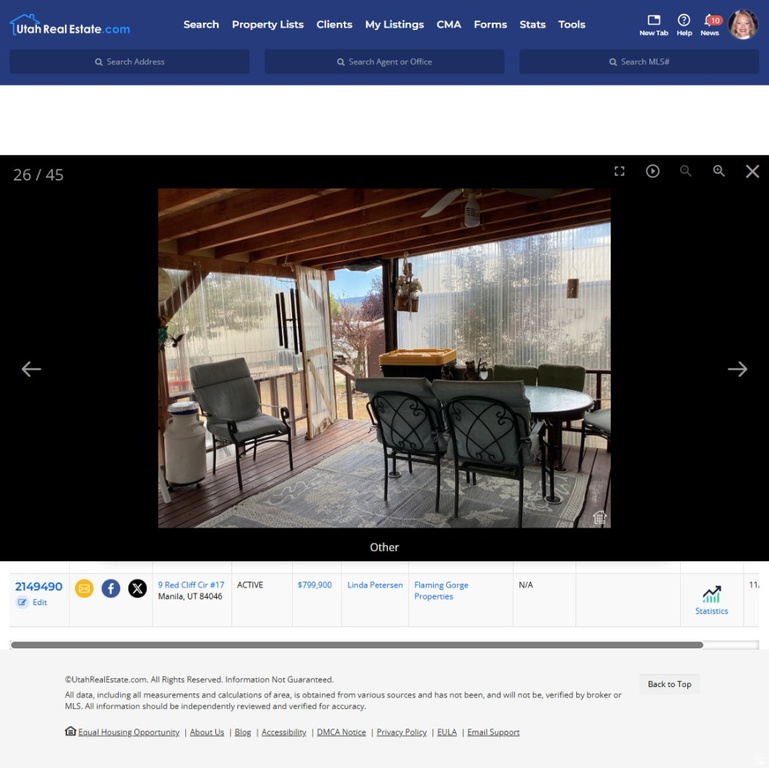Expand the Tools menu
This screenshot has width=769, height=768.
[x=572, y=24]
